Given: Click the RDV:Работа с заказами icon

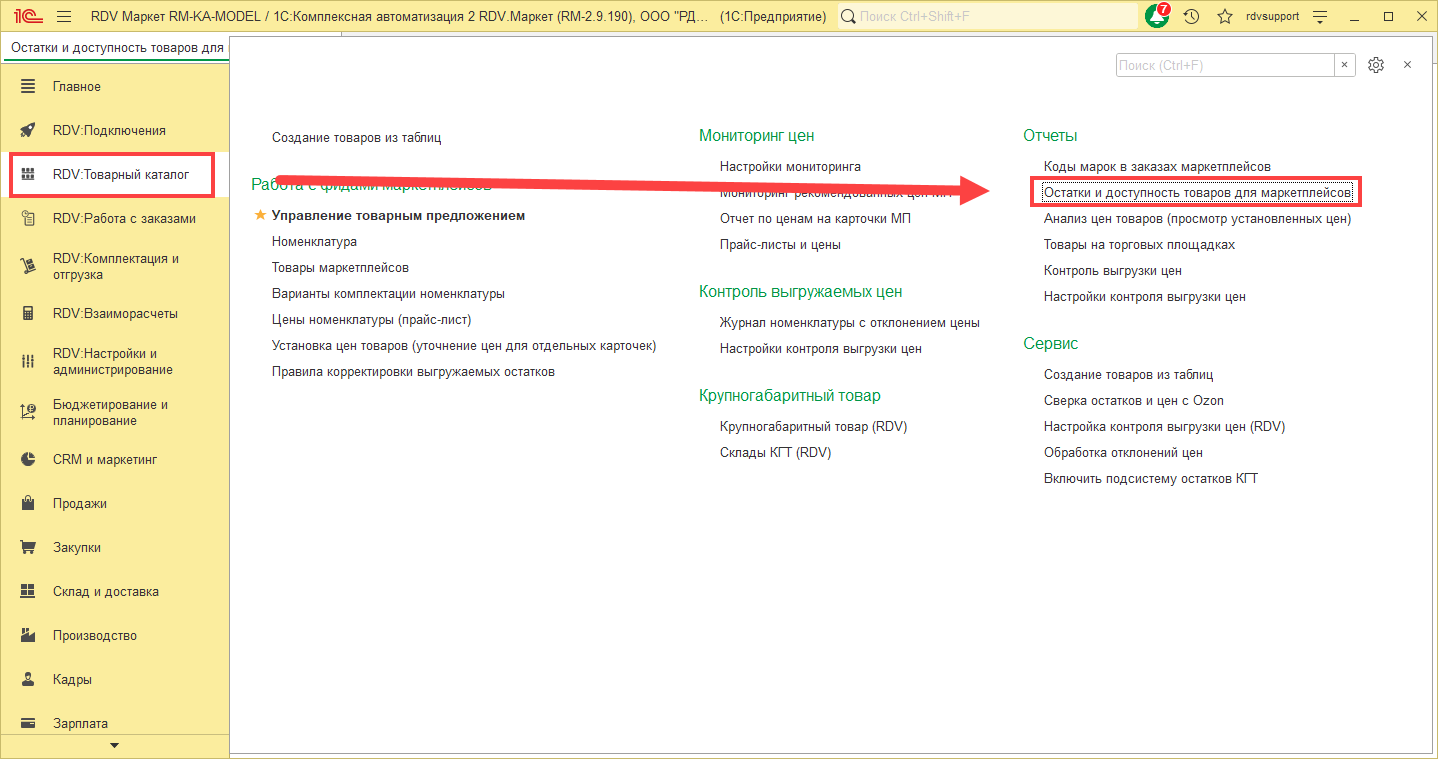Looking at the screenshot, I should [x=28, y=218].
